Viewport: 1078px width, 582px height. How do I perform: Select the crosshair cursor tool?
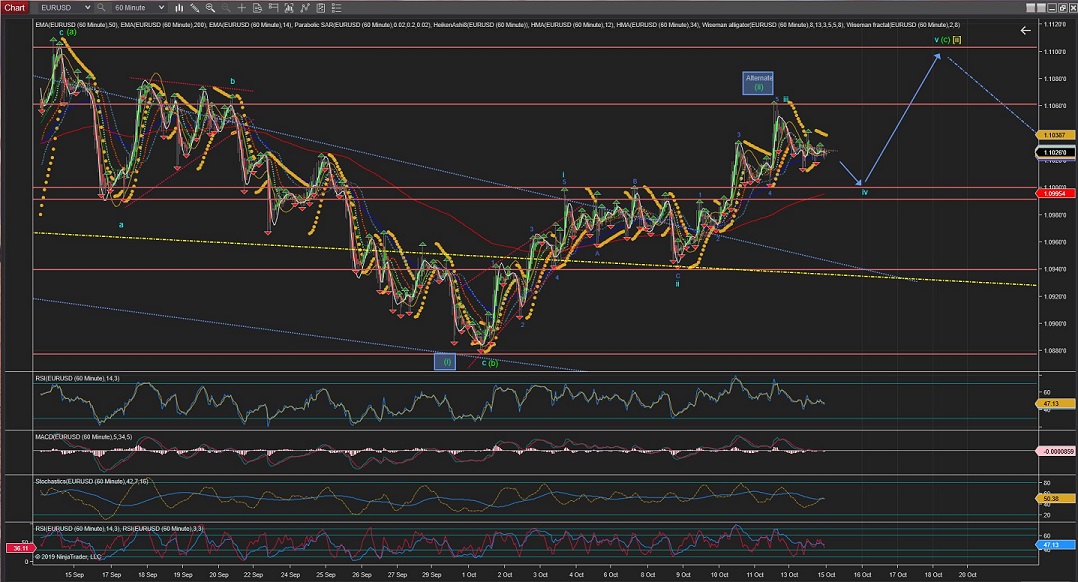click(x=241, y=8)
